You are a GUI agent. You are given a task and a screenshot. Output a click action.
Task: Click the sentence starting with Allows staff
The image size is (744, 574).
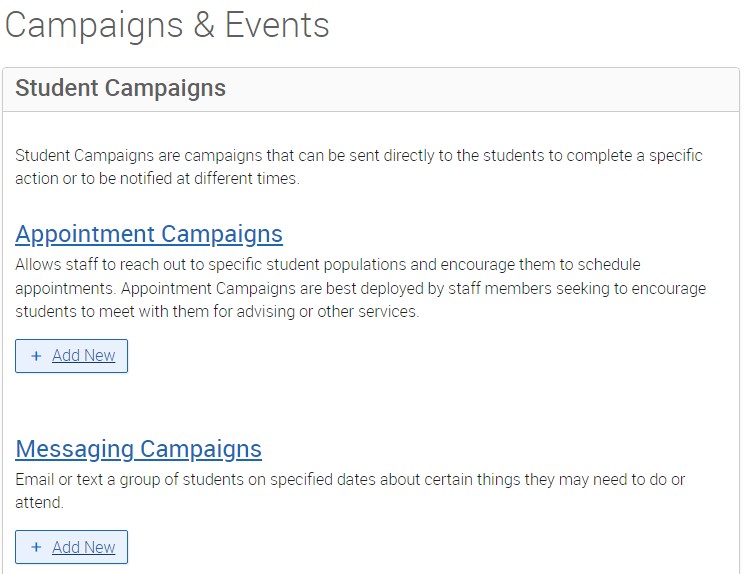click(328, 265)
